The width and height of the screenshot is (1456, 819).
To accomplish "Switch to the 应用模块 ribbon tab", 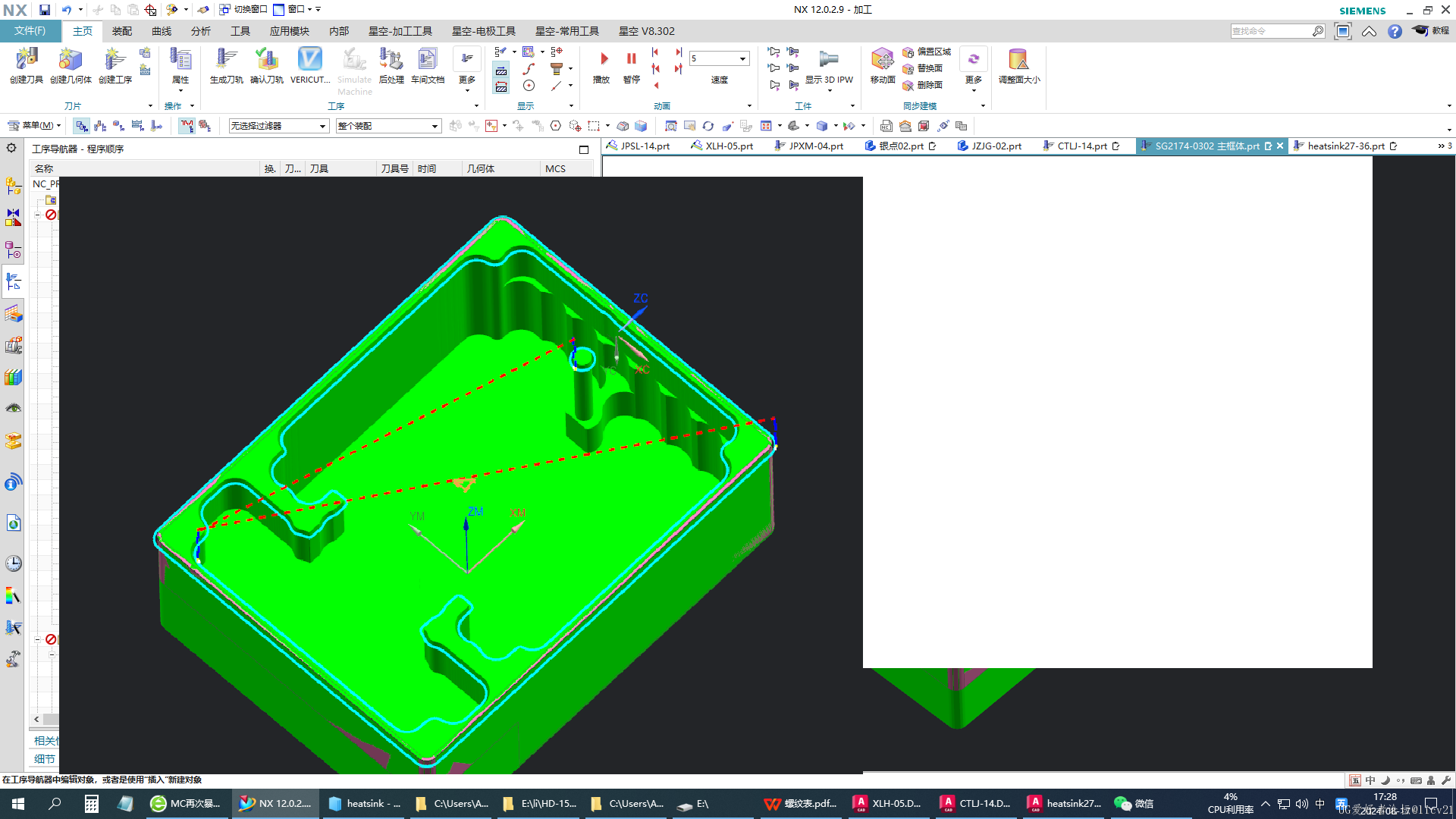I will 290,31.
